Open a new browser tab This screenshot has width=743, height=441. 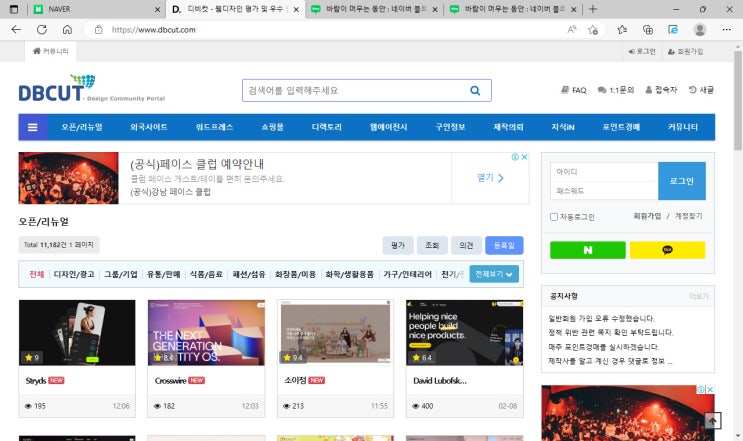coord(593,9)
